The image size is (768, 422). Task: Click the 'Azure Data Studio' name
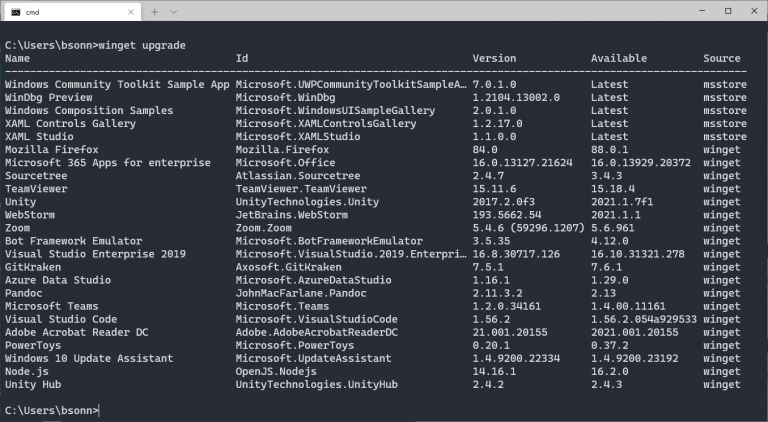[58, 280]
